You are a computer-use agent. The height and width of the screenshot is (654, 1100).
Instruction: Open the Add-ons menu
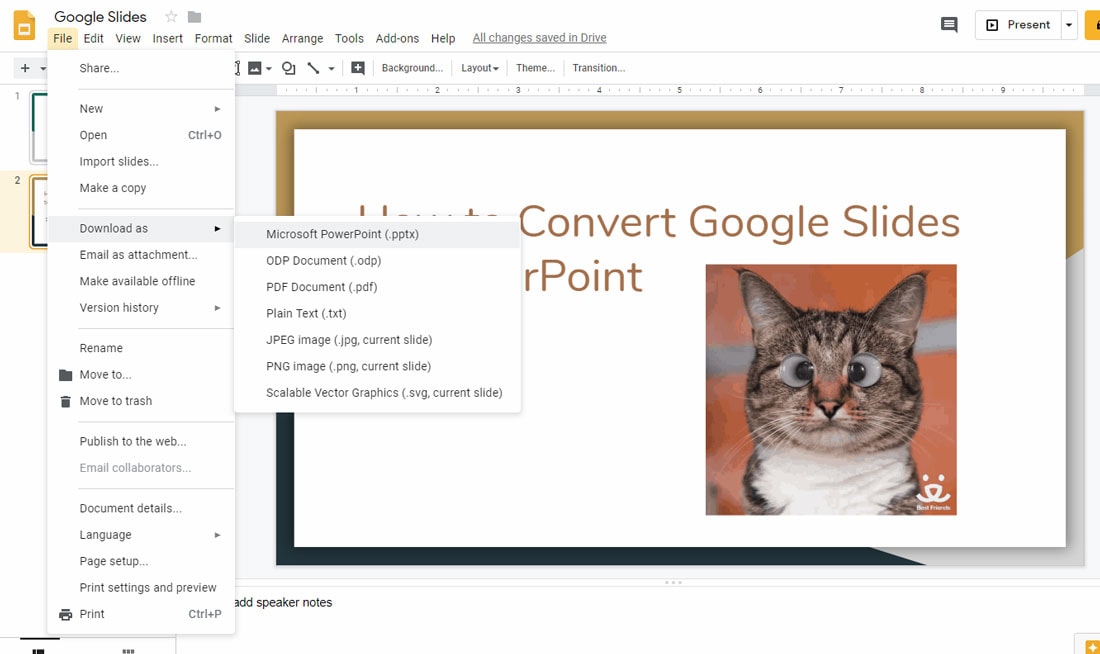[x=397, y=38]
